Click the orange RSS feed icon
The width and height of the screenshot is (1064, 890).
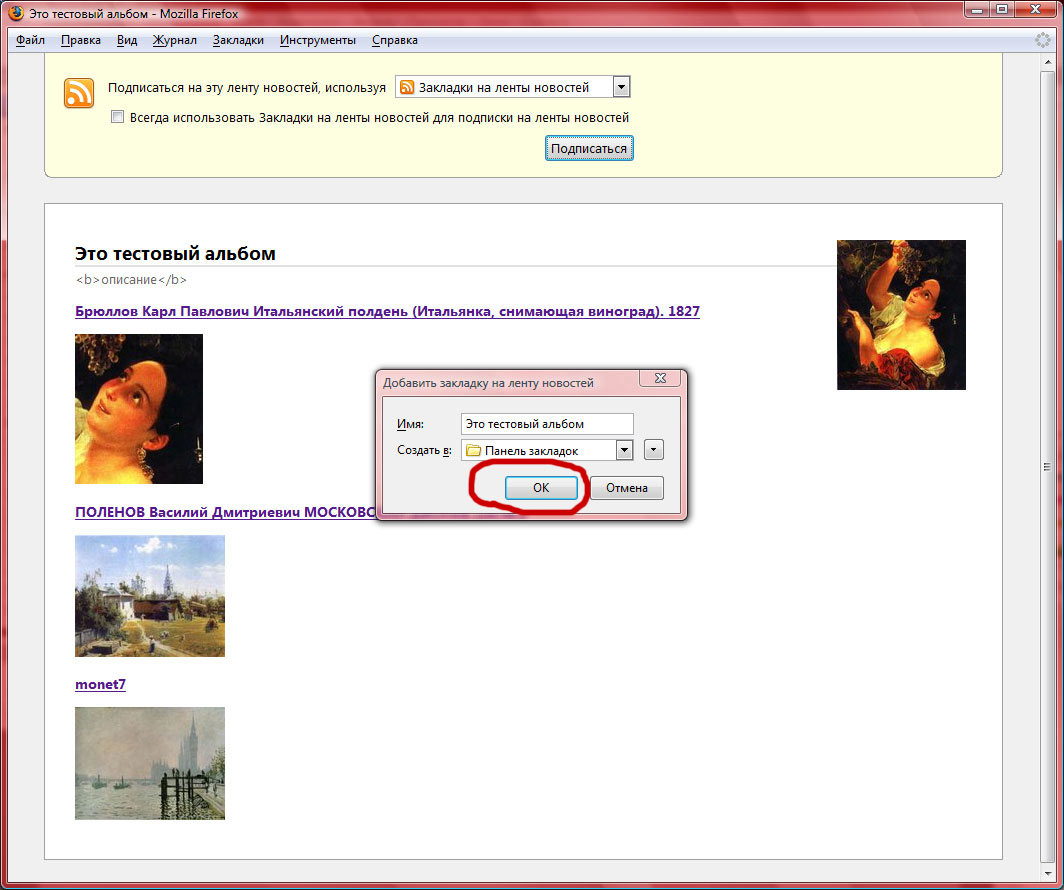tap(79, 93)
